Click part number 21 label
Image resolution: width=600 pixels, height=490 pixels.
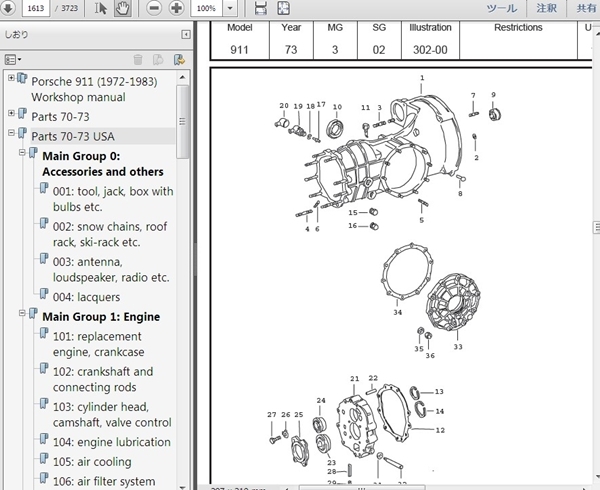coord(354,379)
